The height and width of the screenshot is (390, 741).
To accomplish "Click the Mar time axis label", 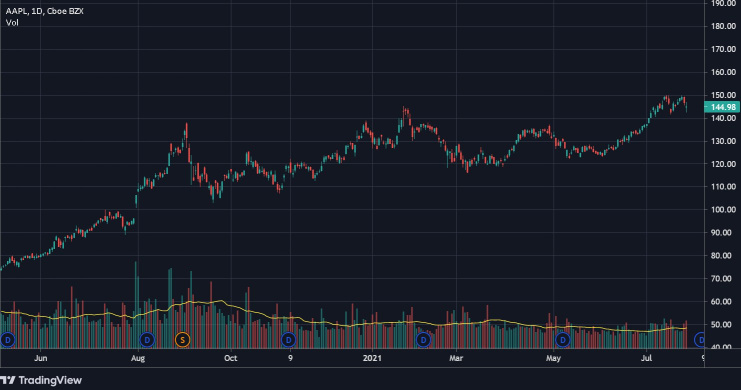I will point(456,358).
